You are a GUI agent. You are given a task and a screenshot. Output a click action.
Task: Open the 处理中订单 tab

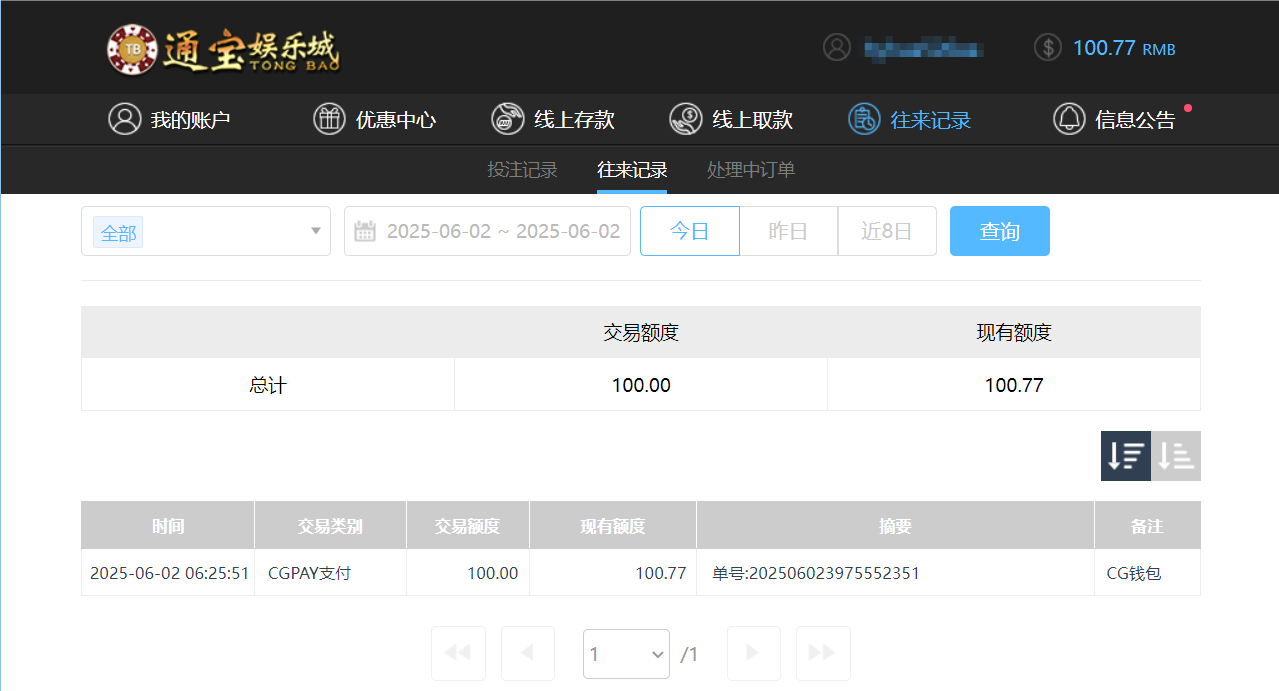click(750, 169)
